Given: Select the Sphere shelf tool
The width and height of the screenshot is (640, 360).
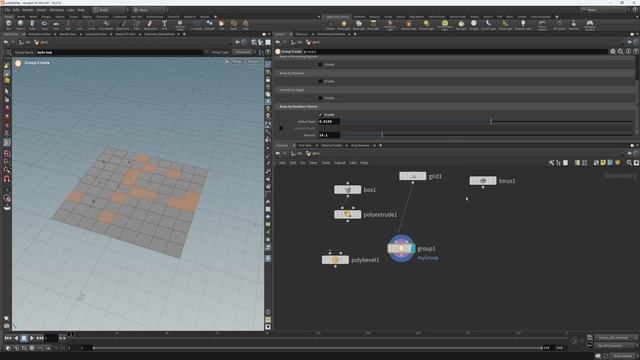Looking at the screenshot, I should [x=20, y=24].
